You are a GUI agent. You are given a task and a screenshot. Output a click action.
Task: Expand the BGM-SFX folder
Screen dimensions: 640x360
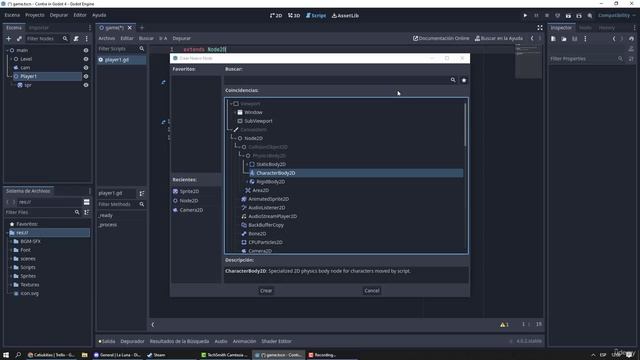(x=11, y=242)
